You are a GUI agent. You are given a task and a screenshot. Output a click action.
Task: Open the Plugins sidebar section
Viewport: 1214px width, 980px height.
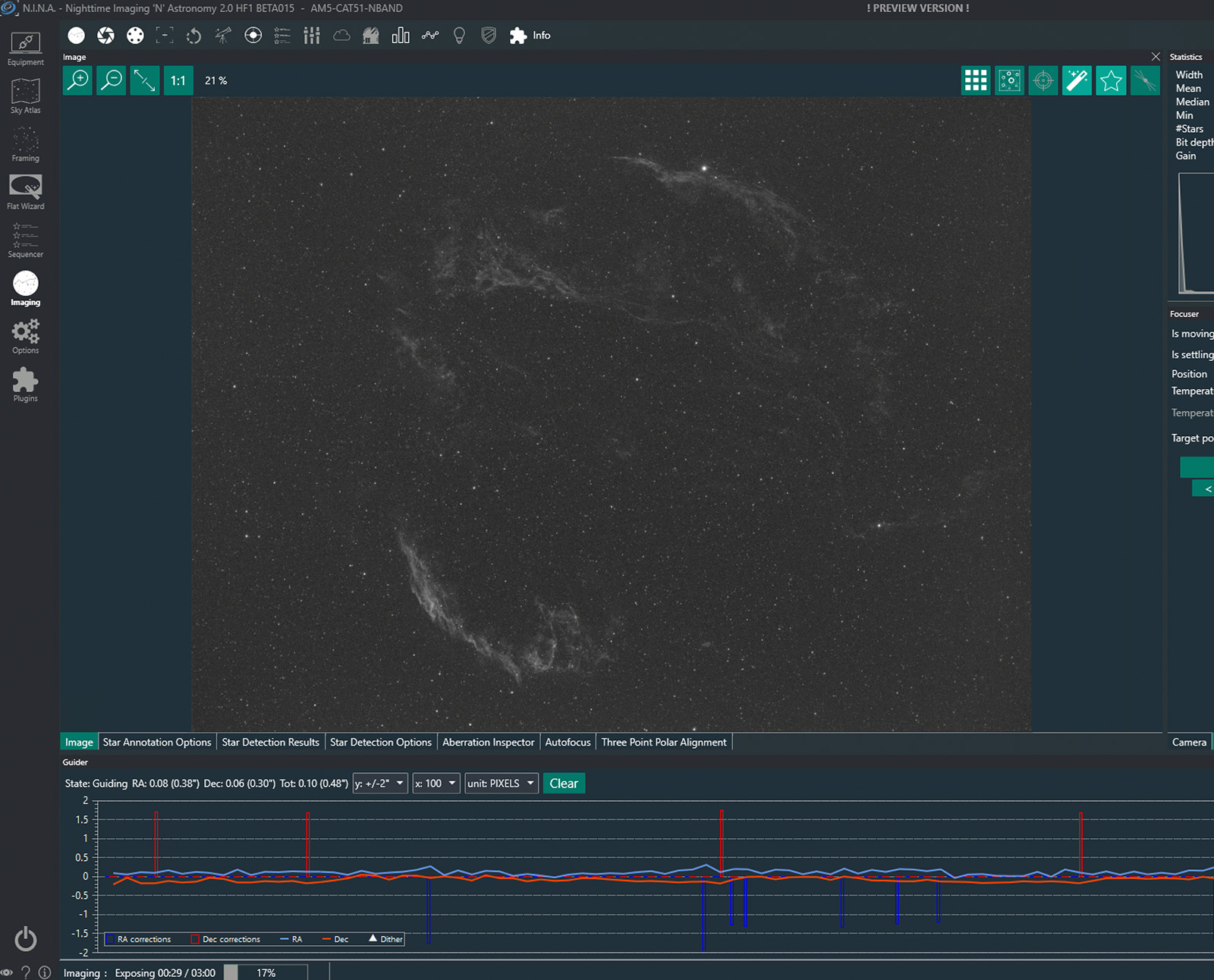tap(25, 385)
